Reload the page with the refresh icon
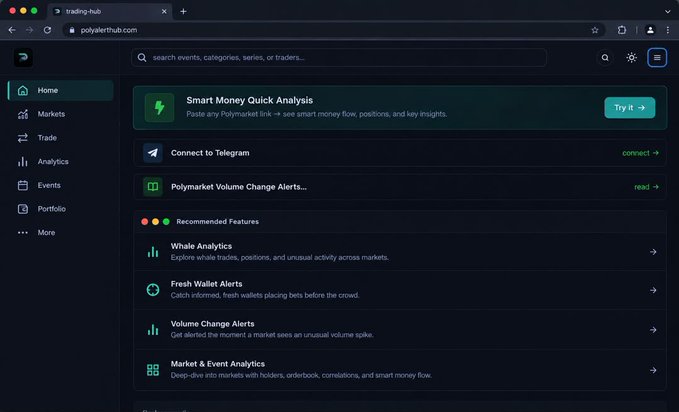The height and width of the screenshot is (412, 679). 47,30
